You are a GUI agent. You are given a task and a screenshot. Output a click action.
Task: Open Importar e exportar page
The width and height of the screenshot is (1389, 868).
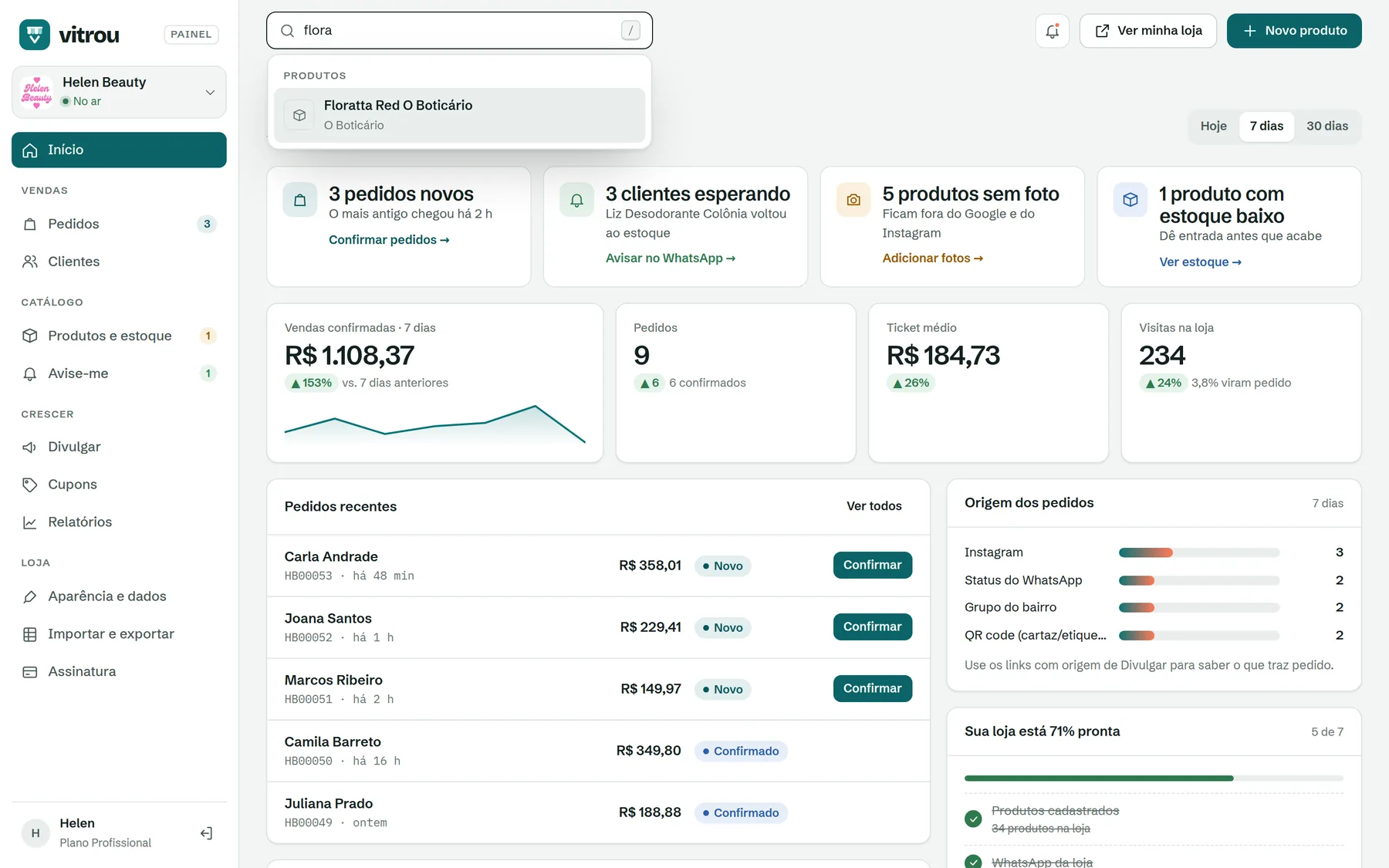(119, 634)
